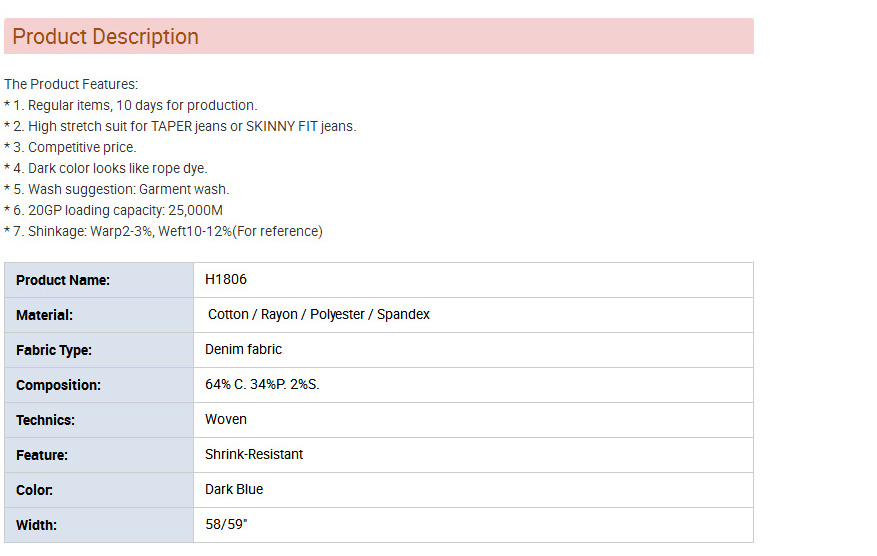Image resolution: width=877 pixels, height=556 pixels.
Task: Click the Product Description heading
Action: [105, 37]
